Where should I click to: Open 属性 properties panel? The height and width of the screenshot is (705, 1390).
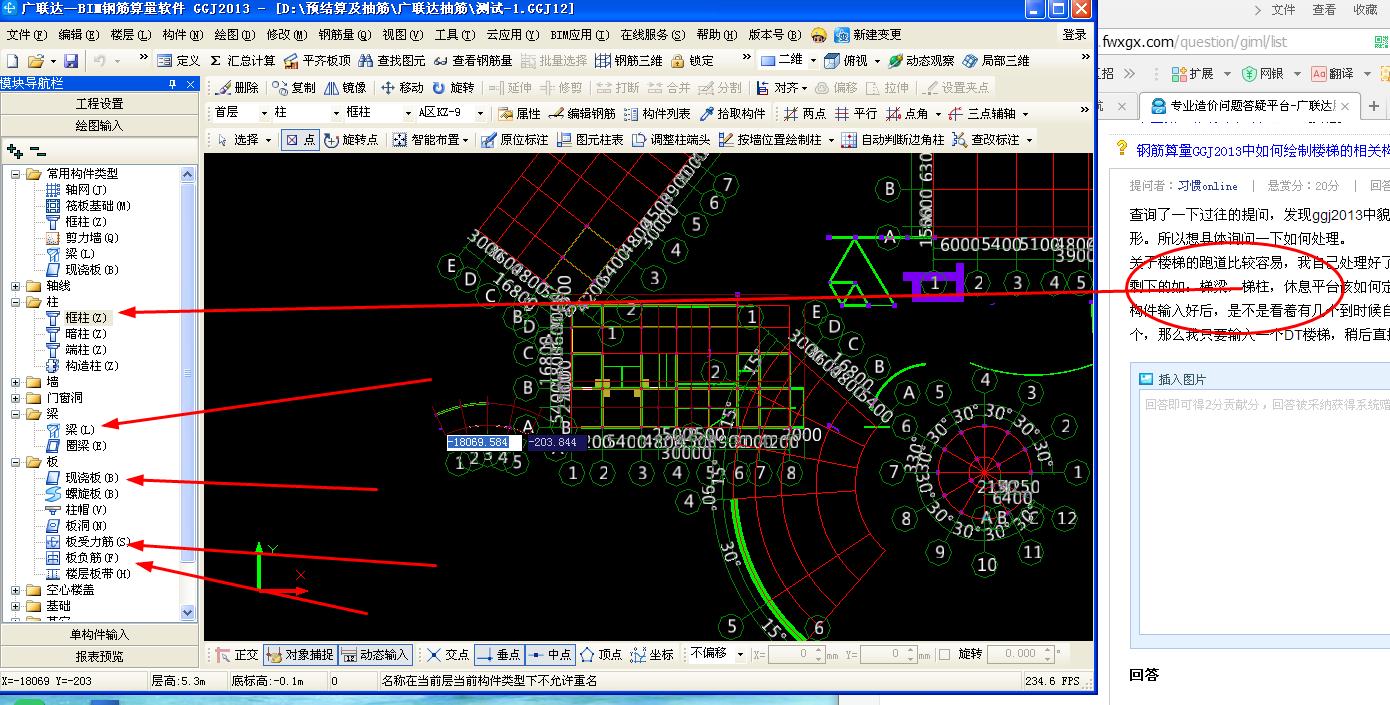(x=518, y=114)
